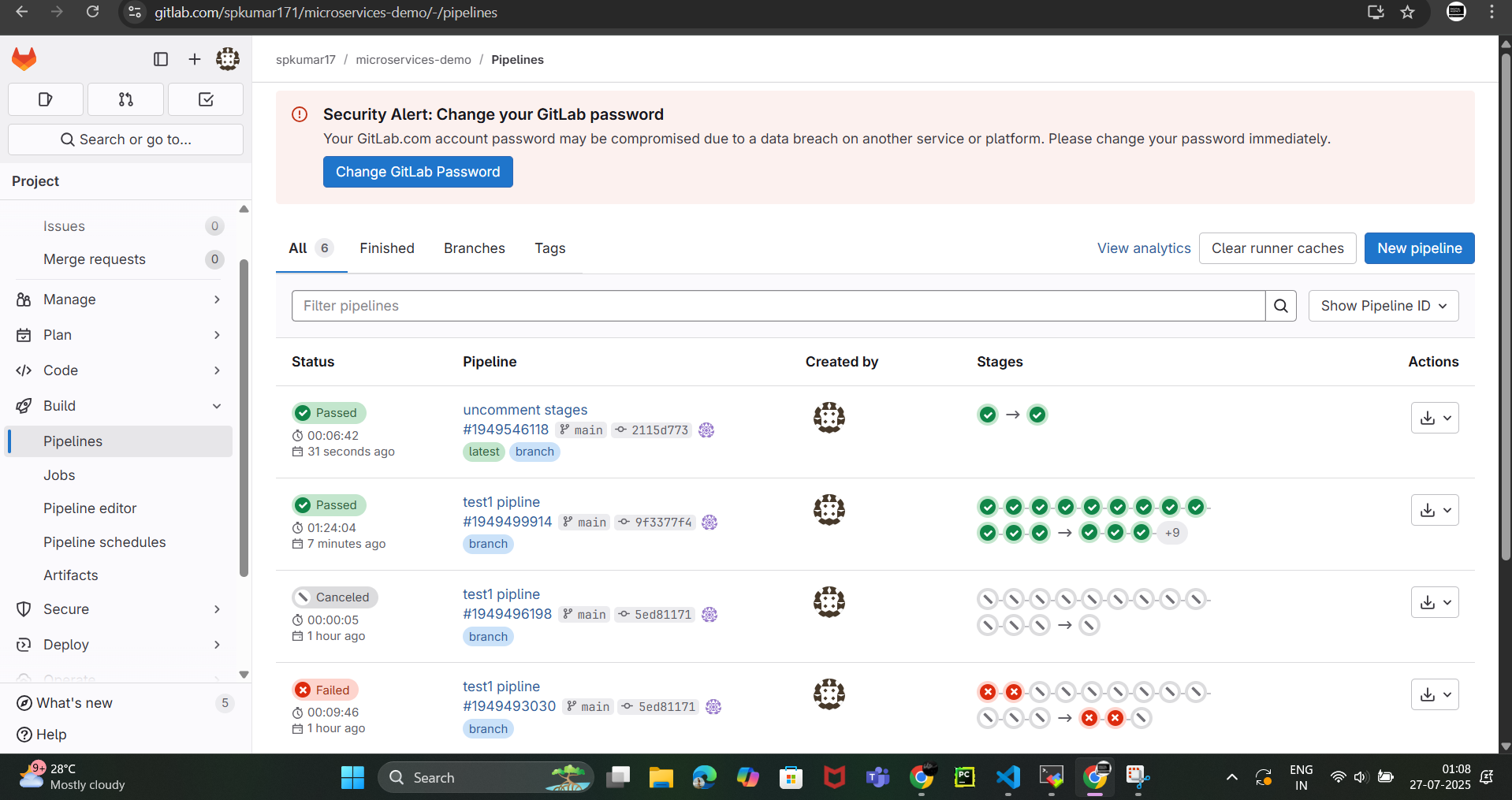Open the View analytics link
The image size is (1512, 800).
pyautogui.click(x=1144, y=248)
